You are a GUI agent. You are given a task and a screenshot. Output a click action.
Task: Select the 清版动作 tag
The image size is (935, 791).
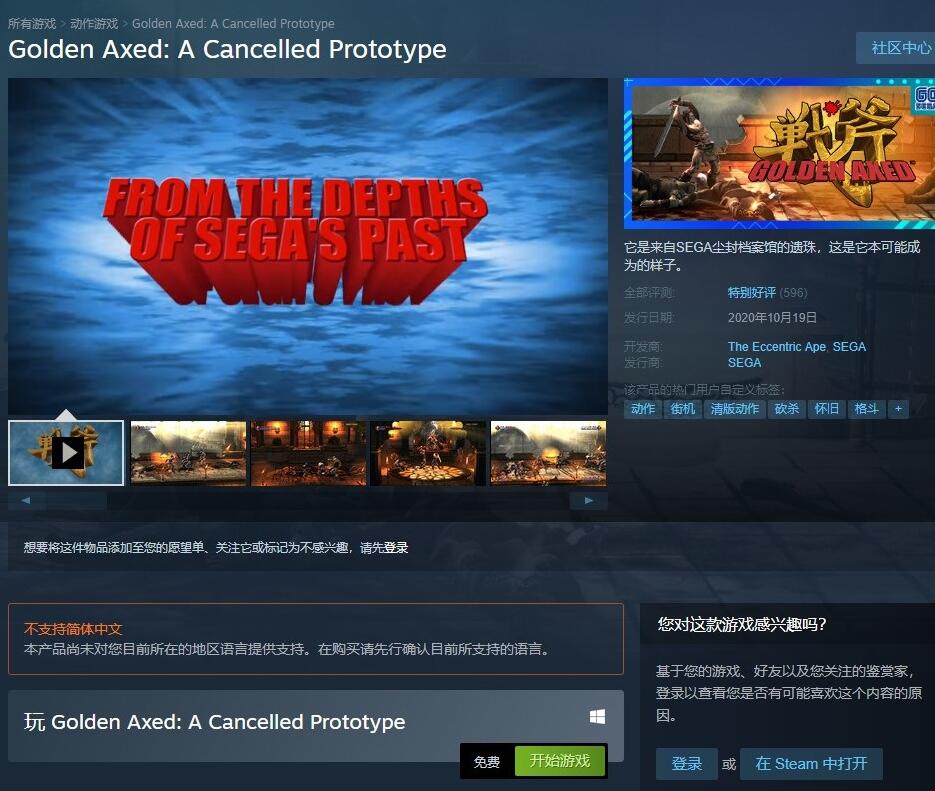tap(735, 409)
